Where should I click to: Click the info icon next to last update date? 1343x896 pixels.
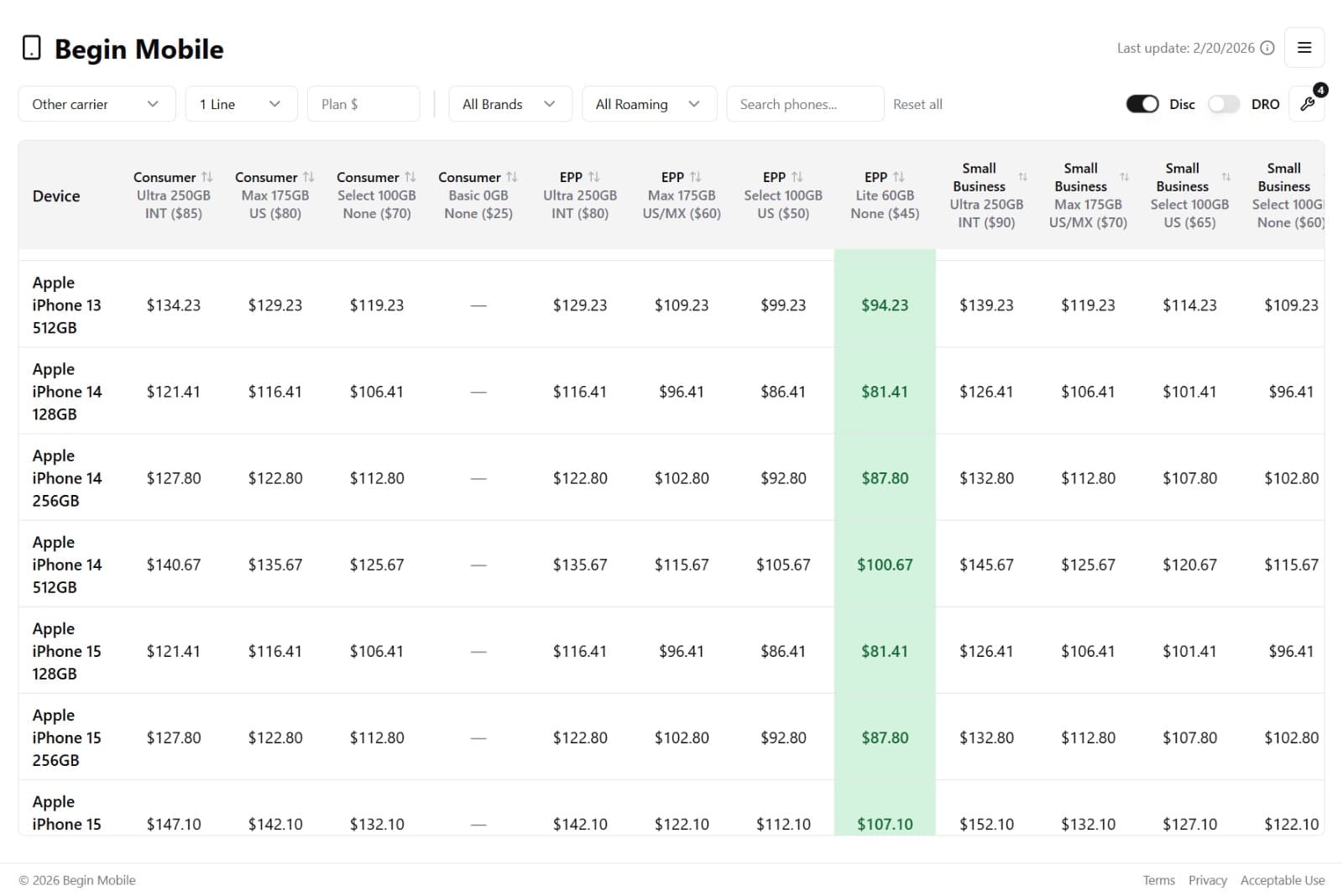point(1267,48)
